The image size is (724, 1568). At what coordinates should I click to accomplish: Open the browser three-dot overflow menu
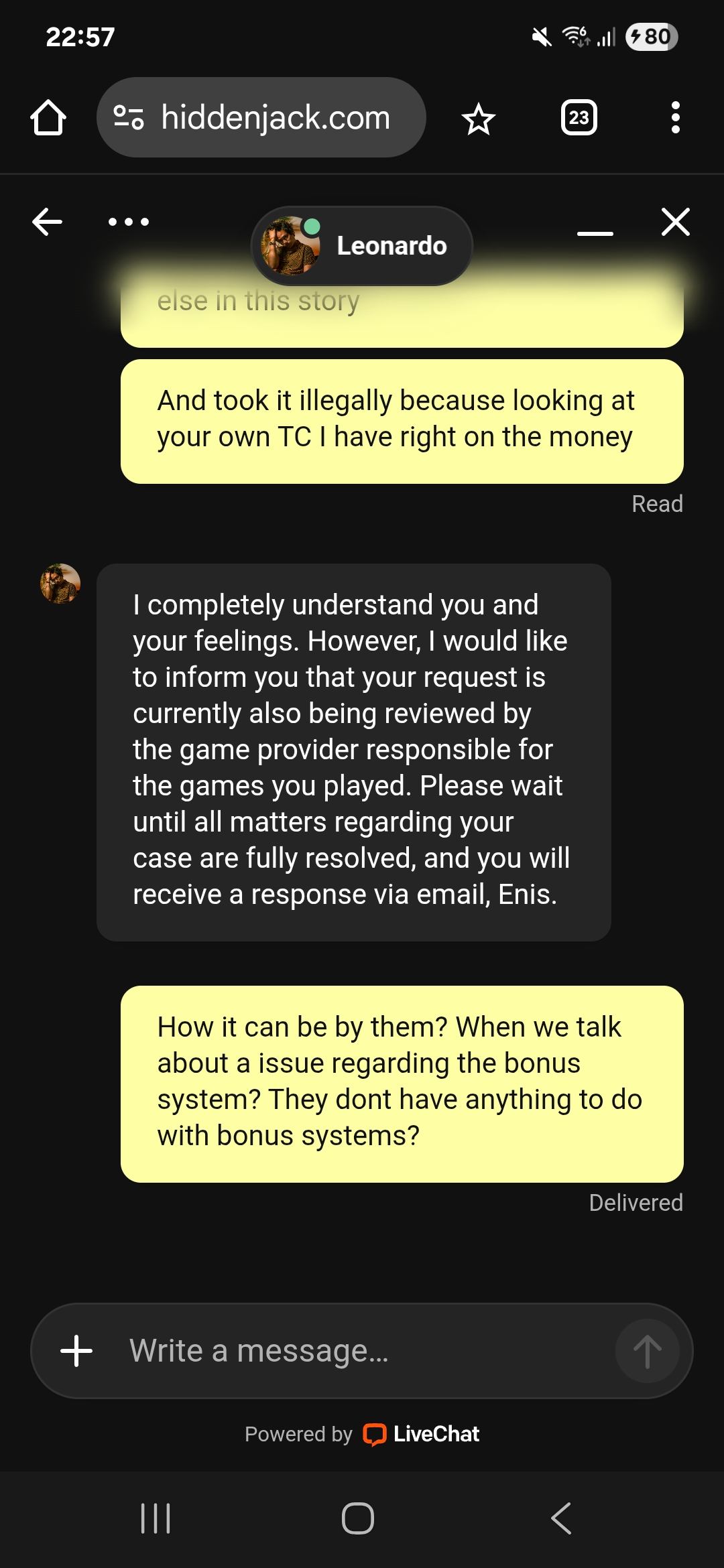pyautogui.click(x=675, y=118)
